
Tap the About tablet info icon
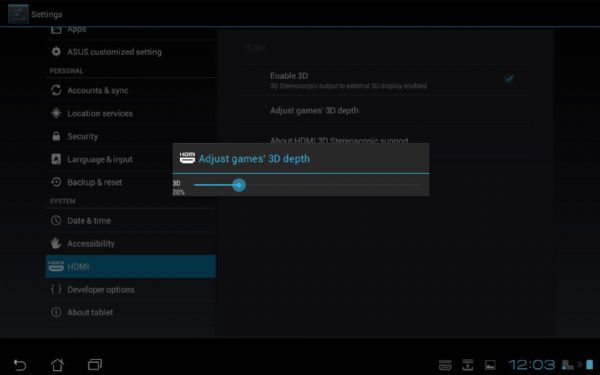click(x=56, y=312)
